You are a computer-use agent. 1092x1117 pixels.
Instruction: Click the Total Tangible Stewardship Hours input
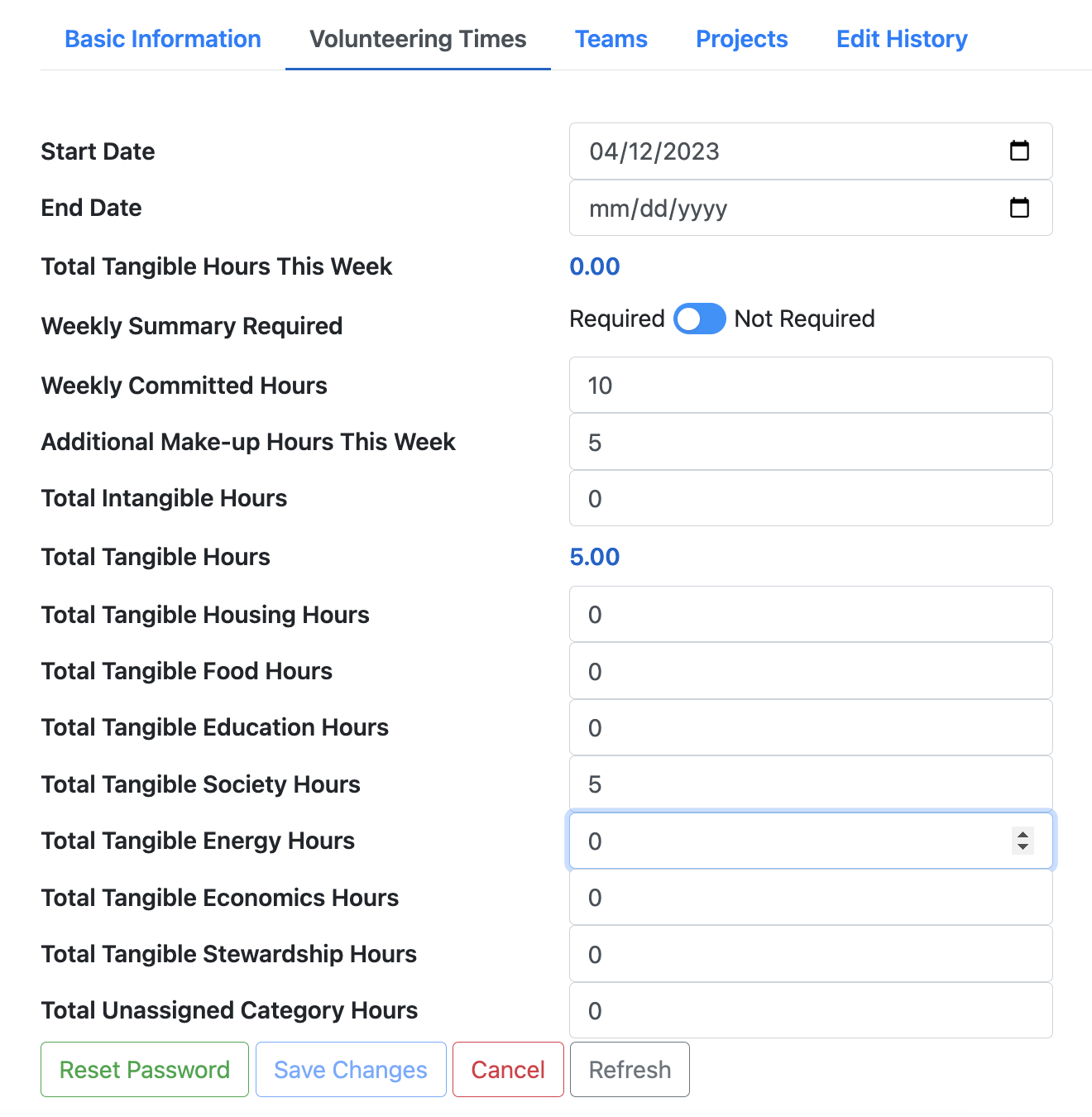811,954
